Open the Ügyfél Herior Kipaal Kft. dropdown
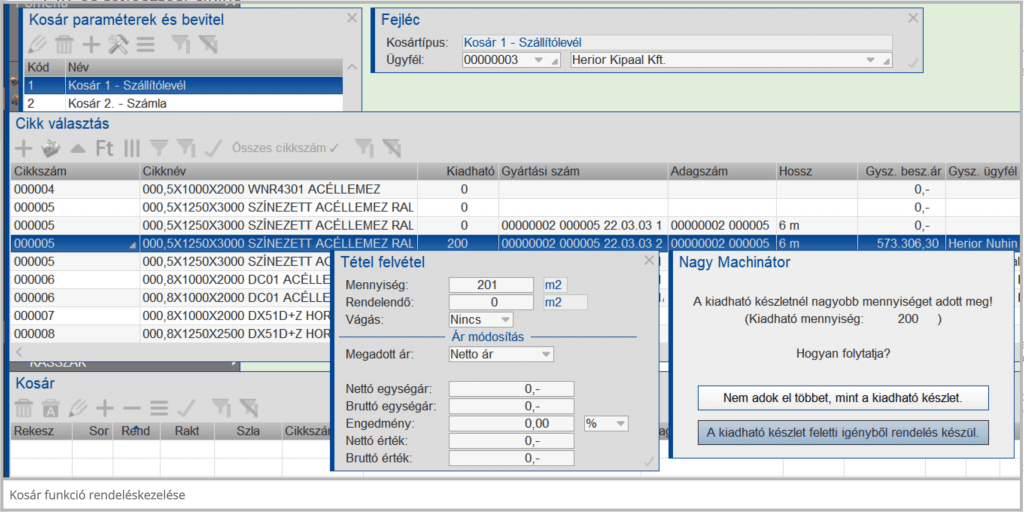1024x512 pixels. [x=730, y=61]
